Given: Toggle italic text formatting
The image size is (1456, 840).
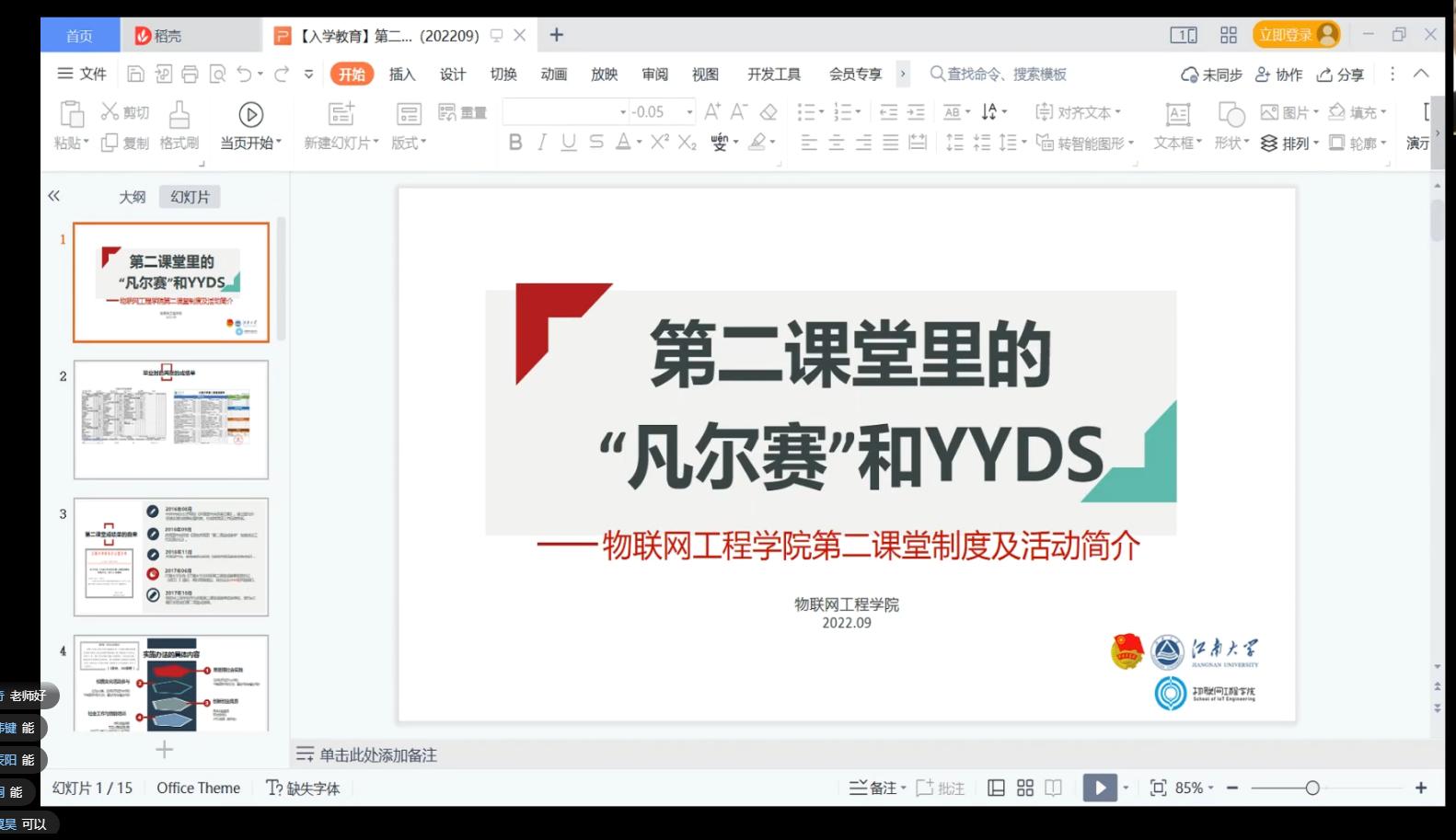Looking at the screenshot, I should pos(542,142).
